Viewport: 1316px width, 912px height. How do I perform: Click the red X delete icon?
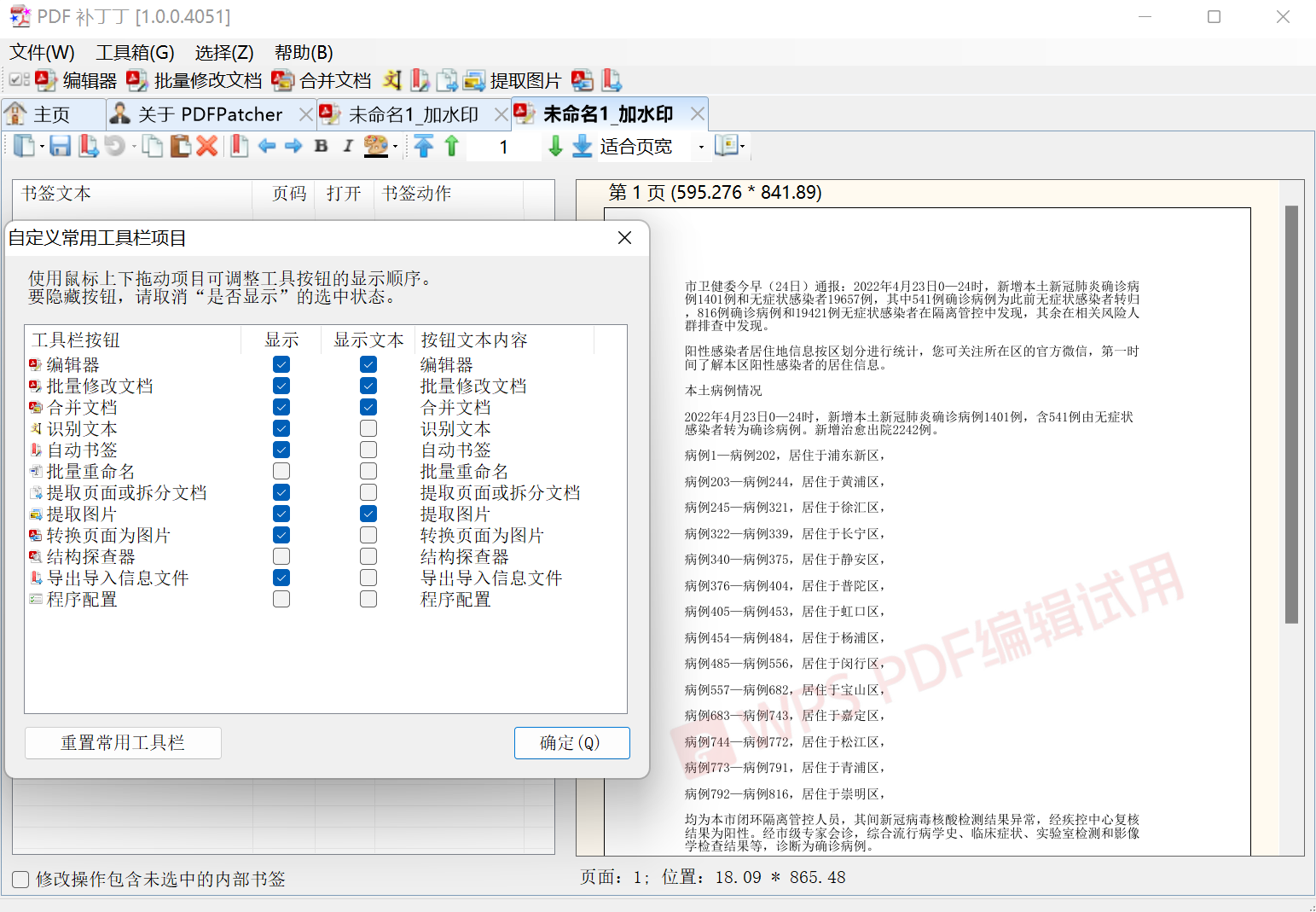click(x=207, y=146)
